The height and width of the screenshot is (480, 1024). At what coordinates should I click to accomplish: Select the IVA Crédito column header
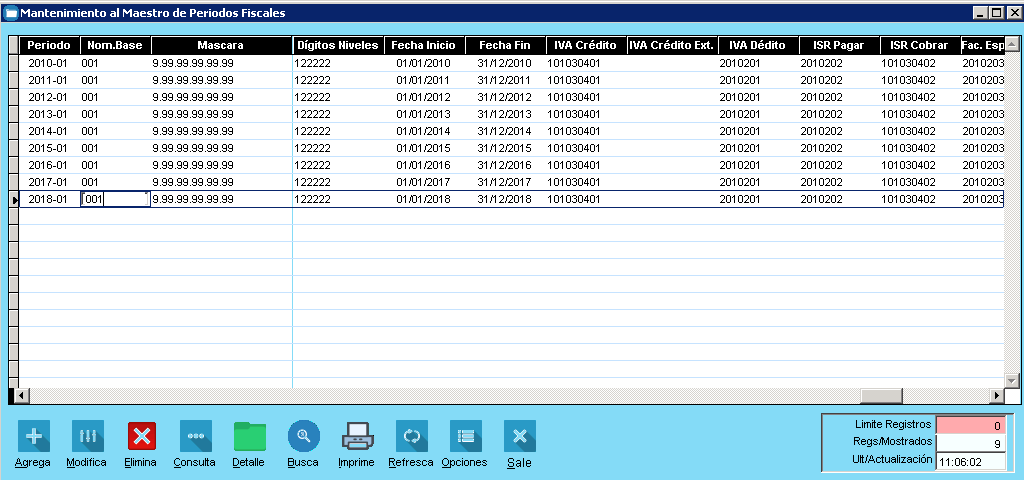click(x=585, y=46)
